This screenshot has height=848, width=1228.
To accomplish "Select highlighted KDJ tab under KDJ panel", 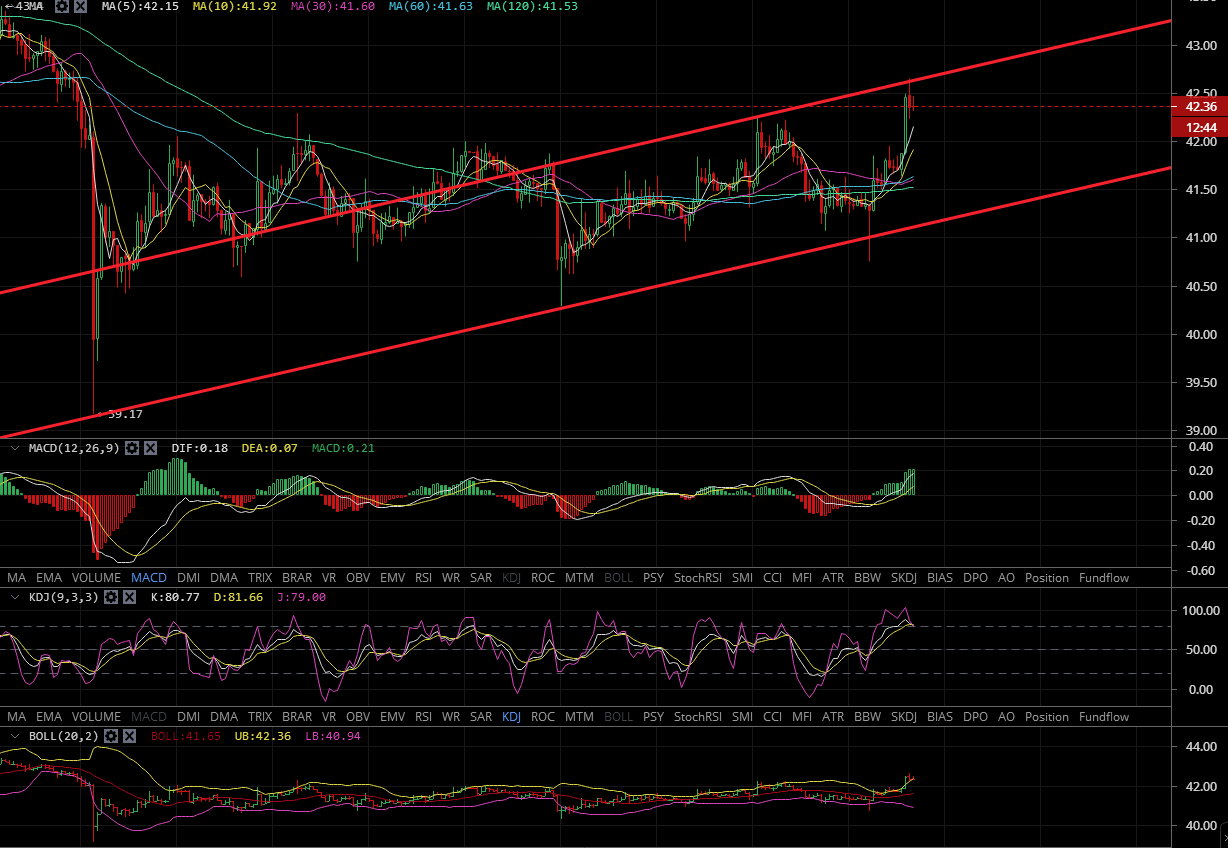I will click(511, 717).
